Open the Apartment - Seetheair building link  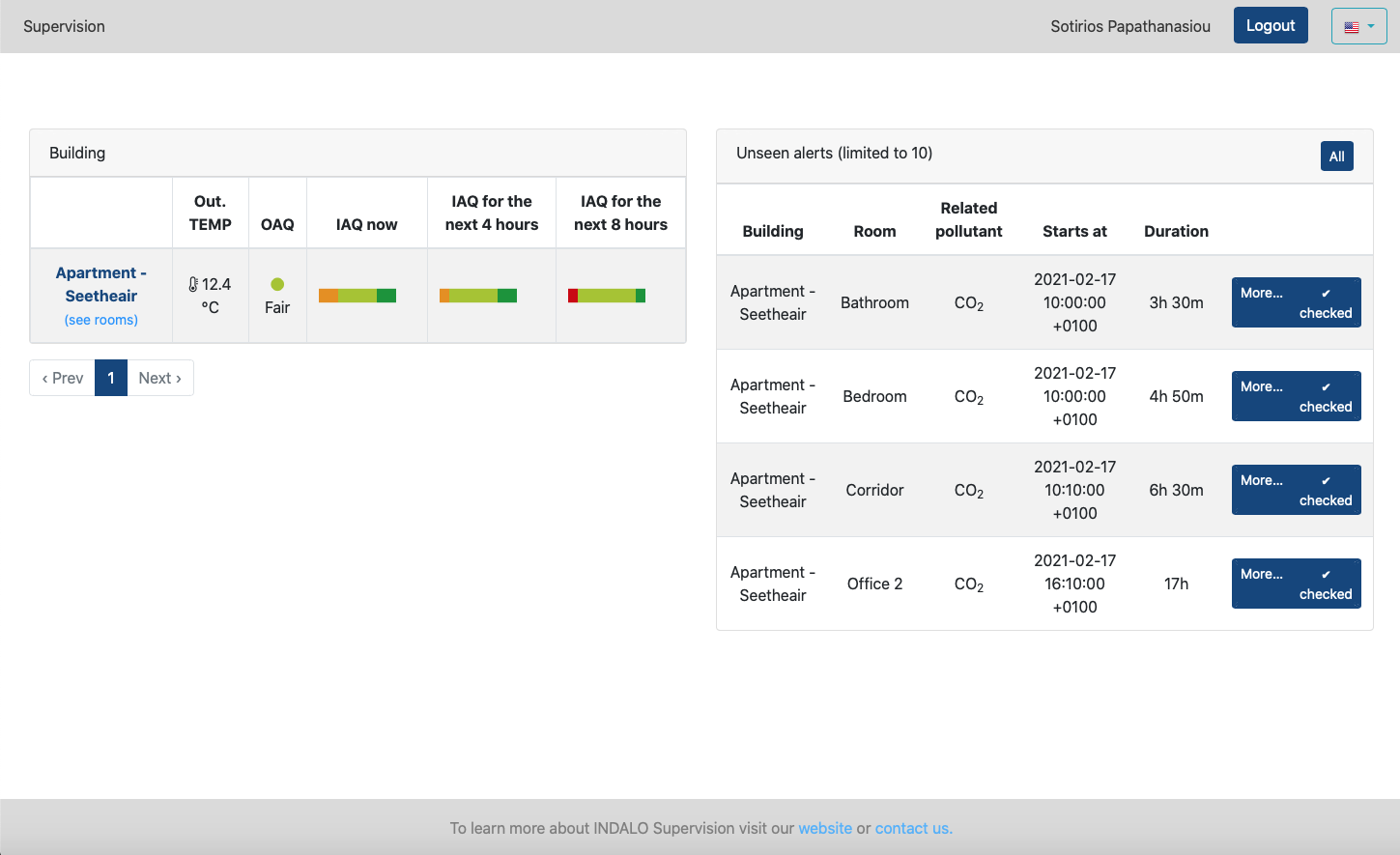101,284
